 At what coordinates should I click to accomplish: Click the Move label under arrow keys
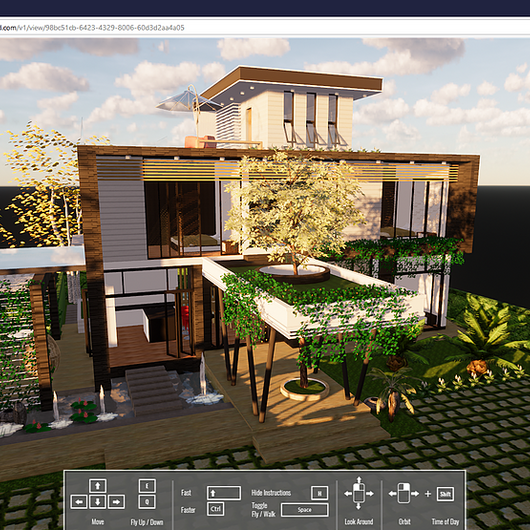pyautogui.click(x=98, y=522)
